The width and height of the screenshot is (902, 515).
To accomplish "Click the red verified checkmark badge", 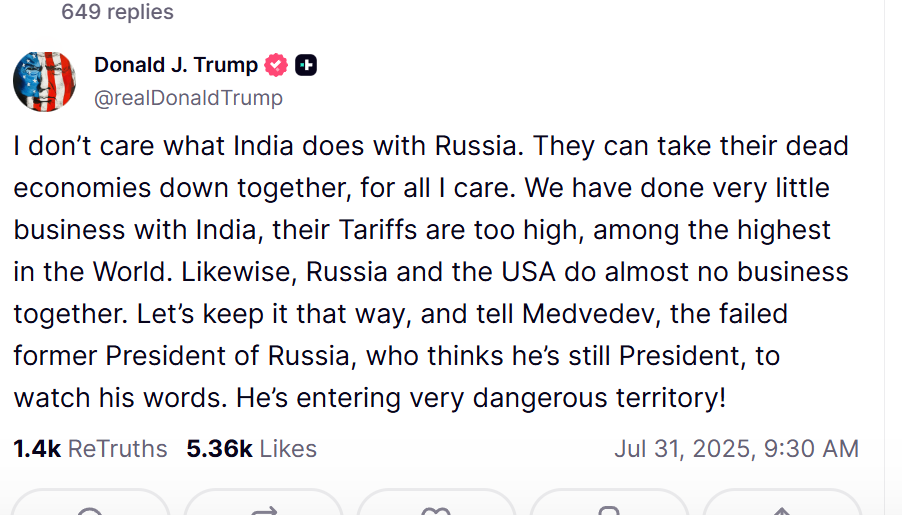I will point(276,65).
